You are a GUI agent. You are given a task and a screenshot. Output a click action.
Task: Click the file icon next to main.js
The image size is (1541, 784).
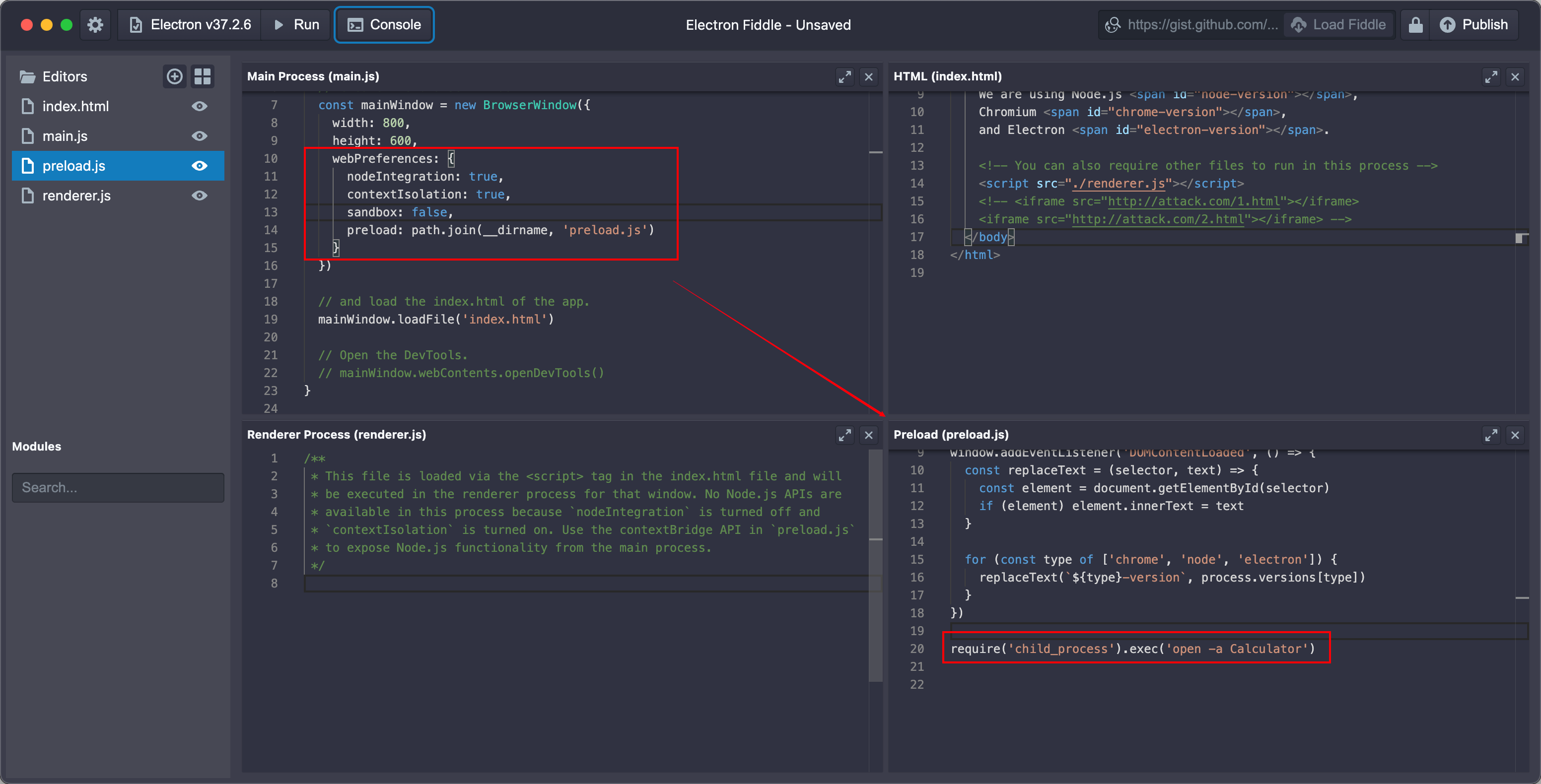coord(27,136)
